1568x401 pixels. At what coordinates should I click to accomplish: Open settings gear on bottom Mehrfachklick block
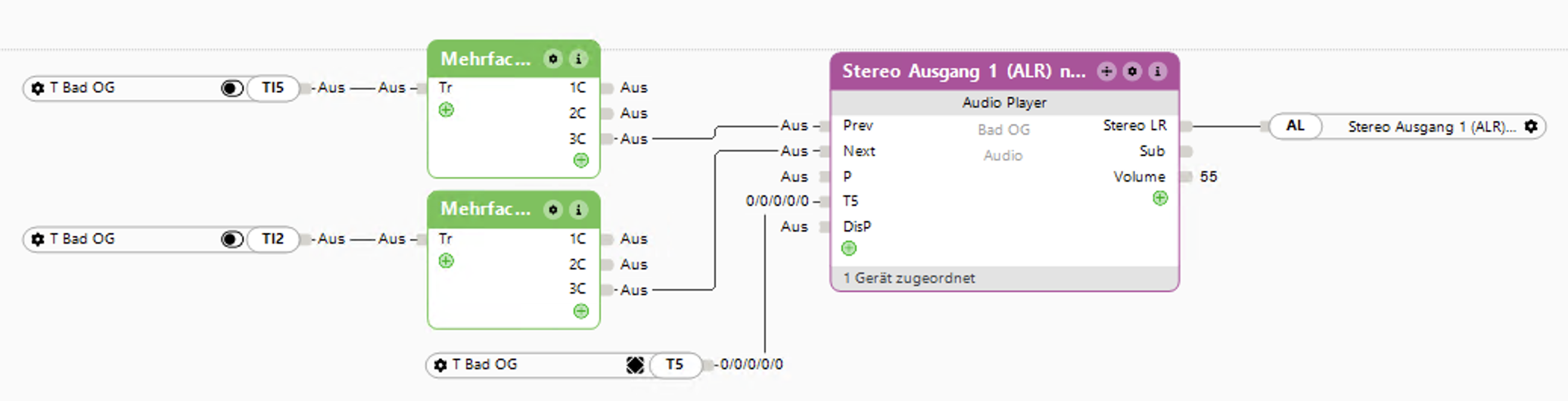553,210
